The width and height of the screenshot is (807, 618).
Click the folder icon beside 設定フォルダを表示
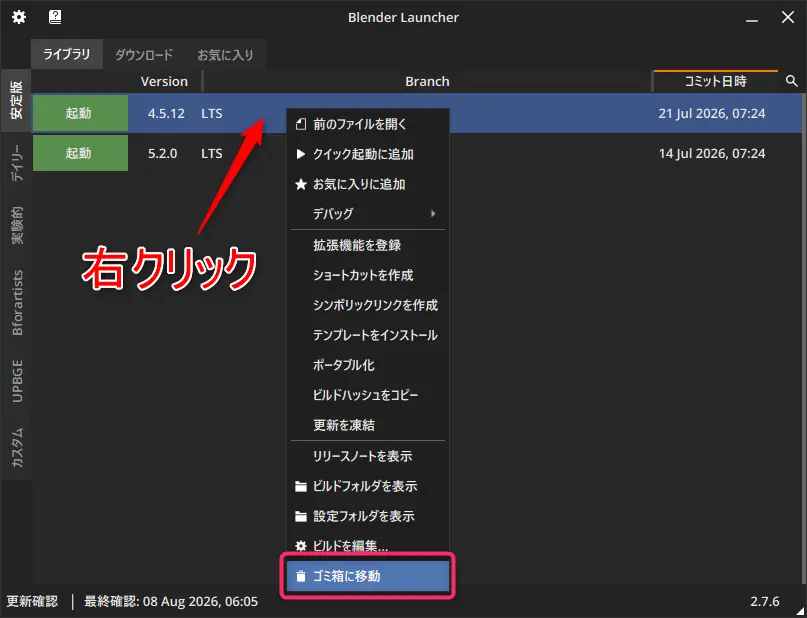tap(301, 516)
